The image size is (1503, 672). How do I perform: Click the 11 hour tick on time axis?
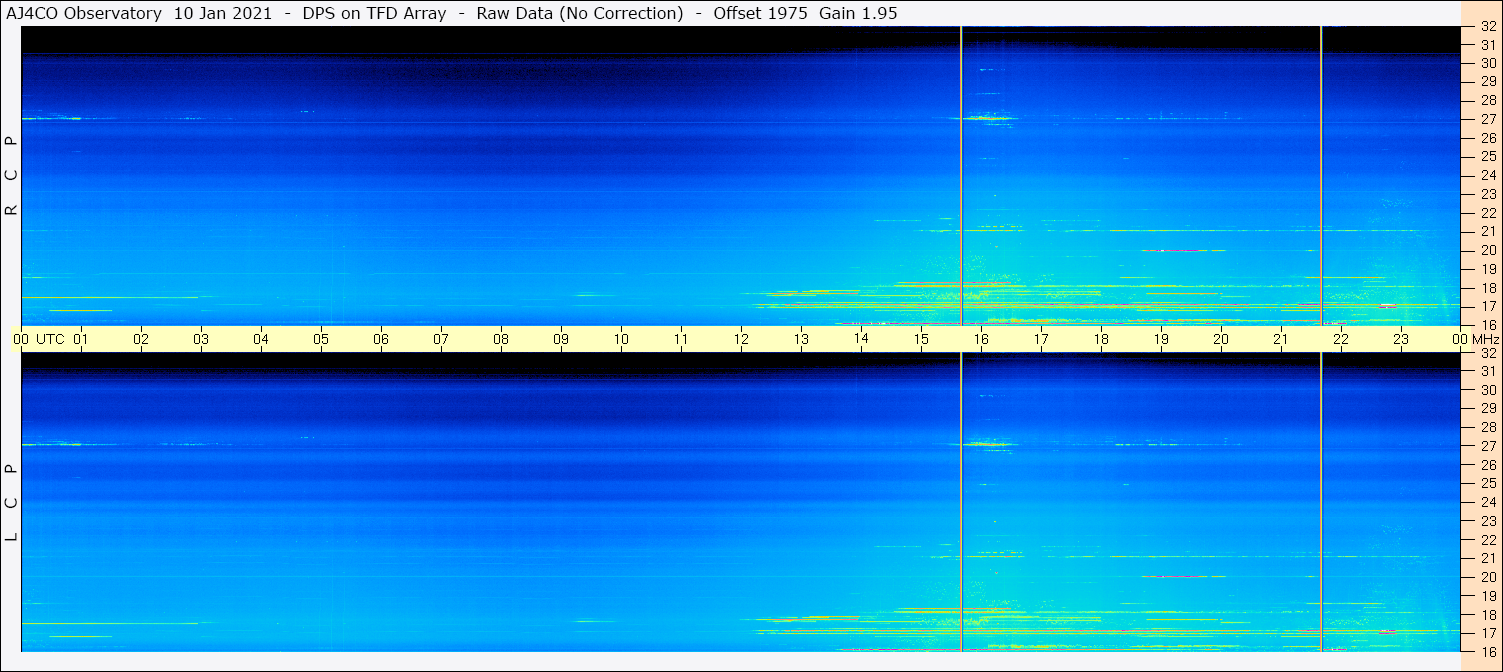tap(681, 339)
